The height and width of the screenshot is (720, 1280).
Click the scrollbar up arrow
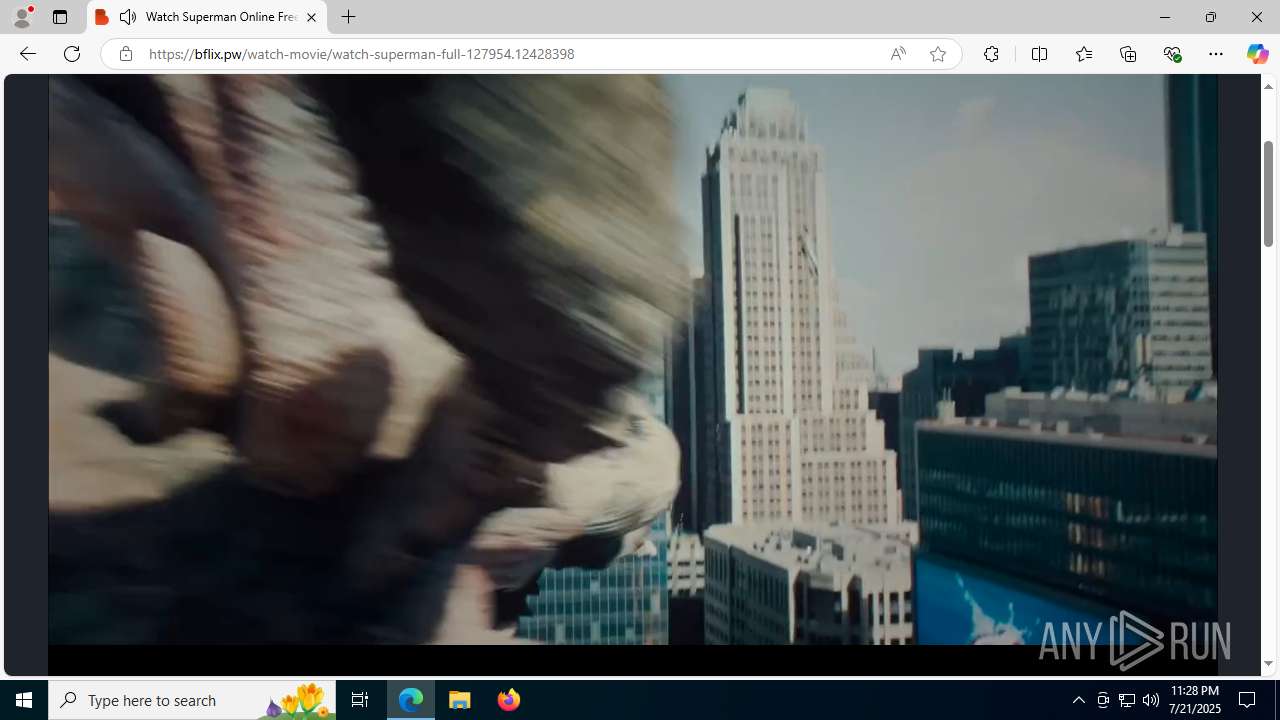(x=1268, y=86)
